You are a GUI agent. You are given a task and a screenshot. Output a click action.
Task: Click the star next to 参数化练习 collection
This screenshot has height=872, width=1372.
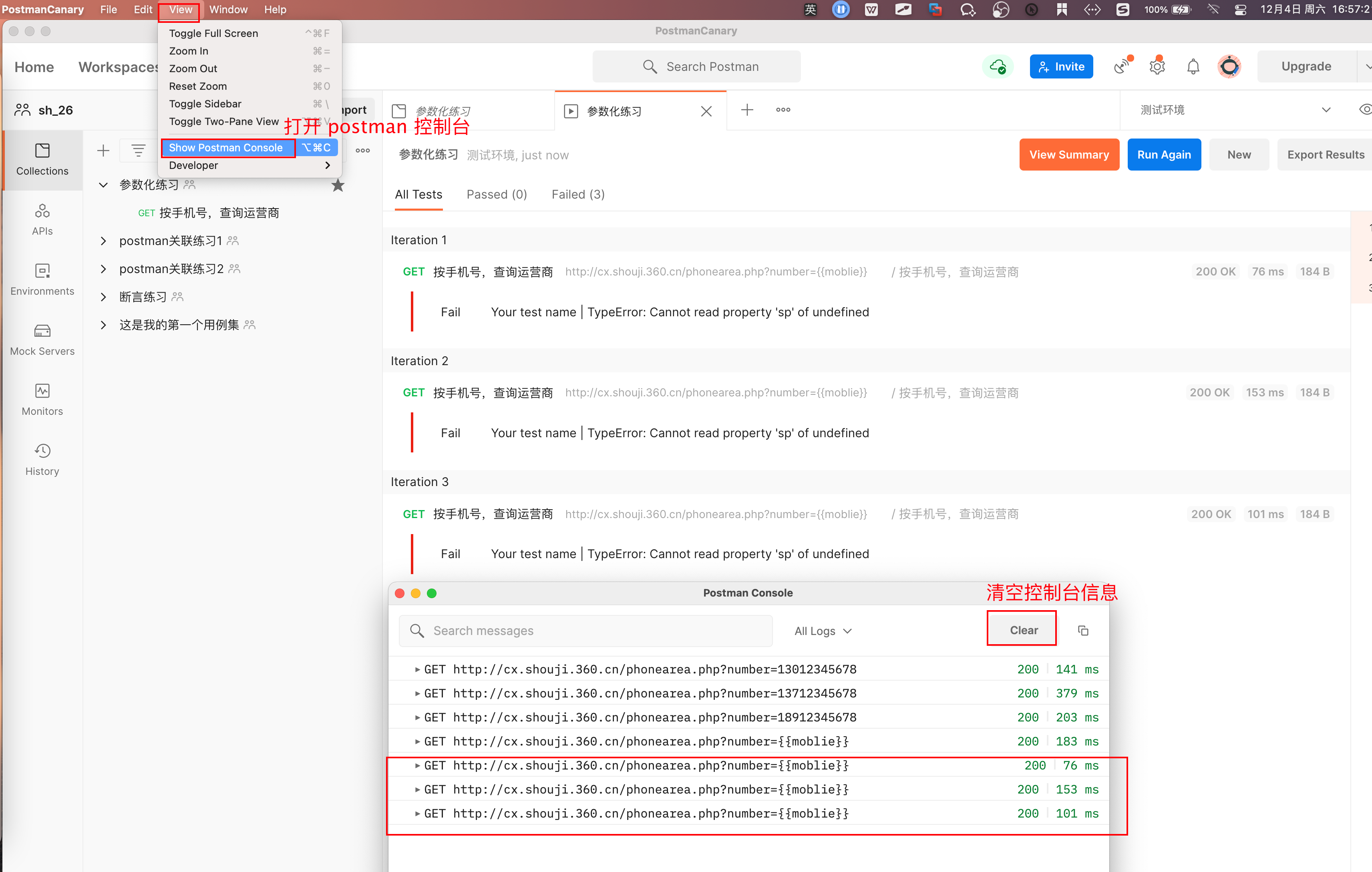pos(338,185)
